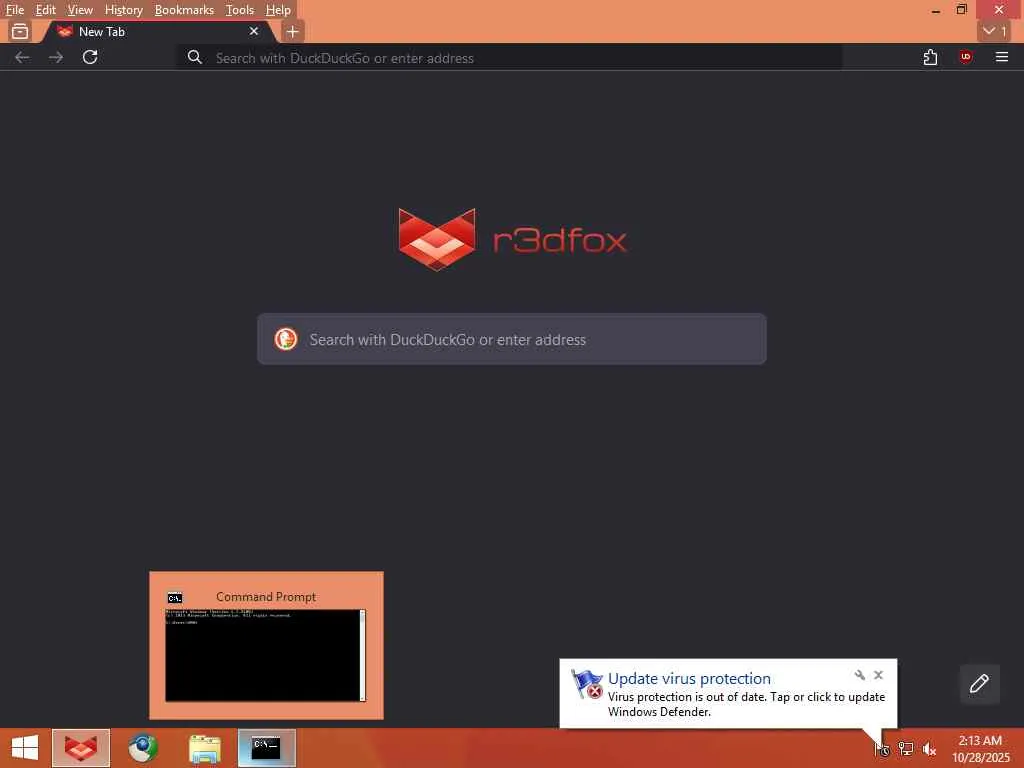Click the magnifier icon in address bar

(195, 57)
